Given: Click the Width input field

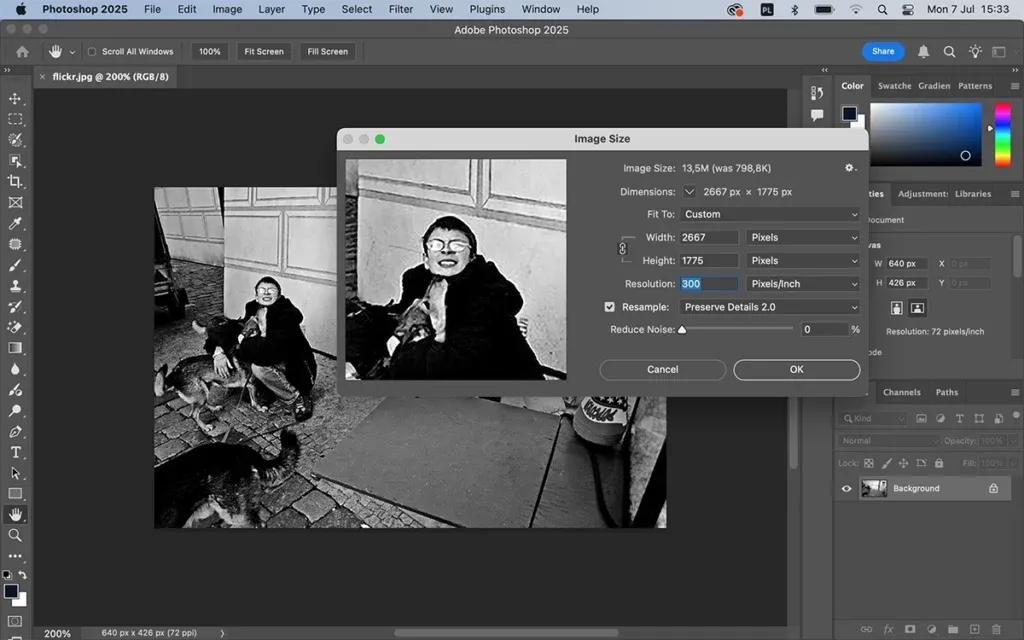Looking at the screenshot, I should click(708, 237).
